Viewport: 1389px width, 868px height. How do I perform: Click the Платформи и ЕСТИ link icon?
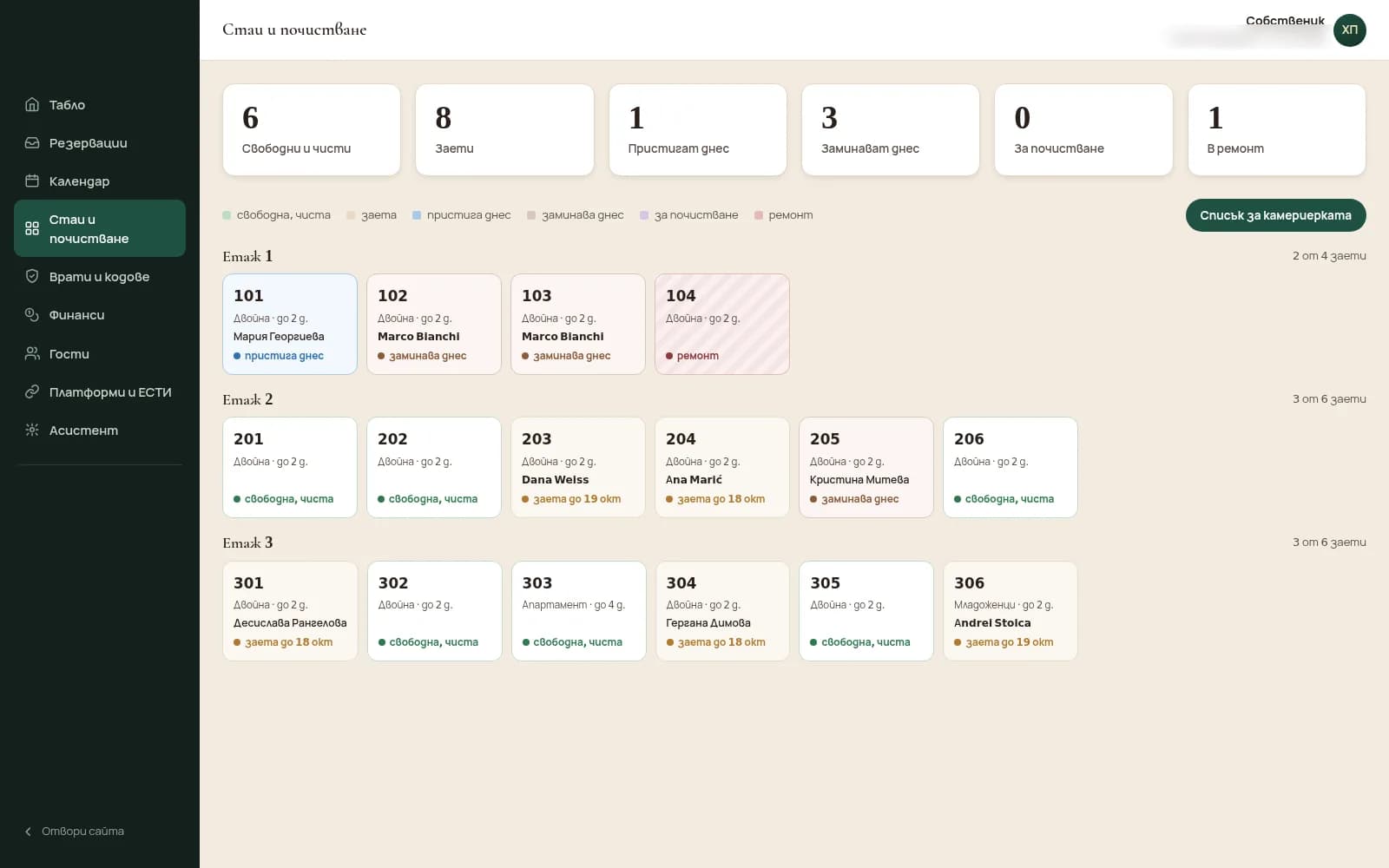[x=32, y=392]
